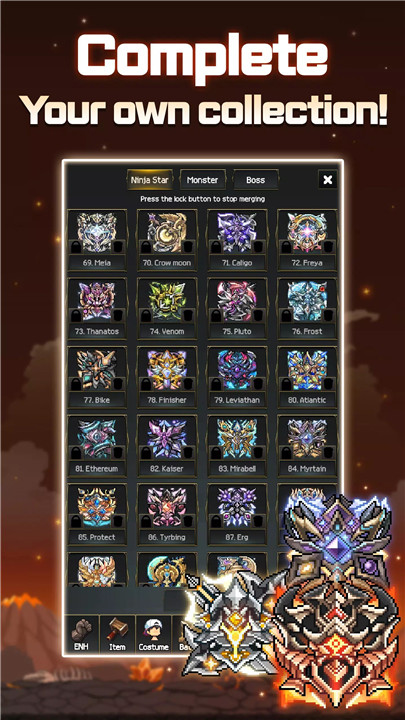The image size is (405, 720).
Task: Select the Venom ninja star image
Action: tap(167, 301)
